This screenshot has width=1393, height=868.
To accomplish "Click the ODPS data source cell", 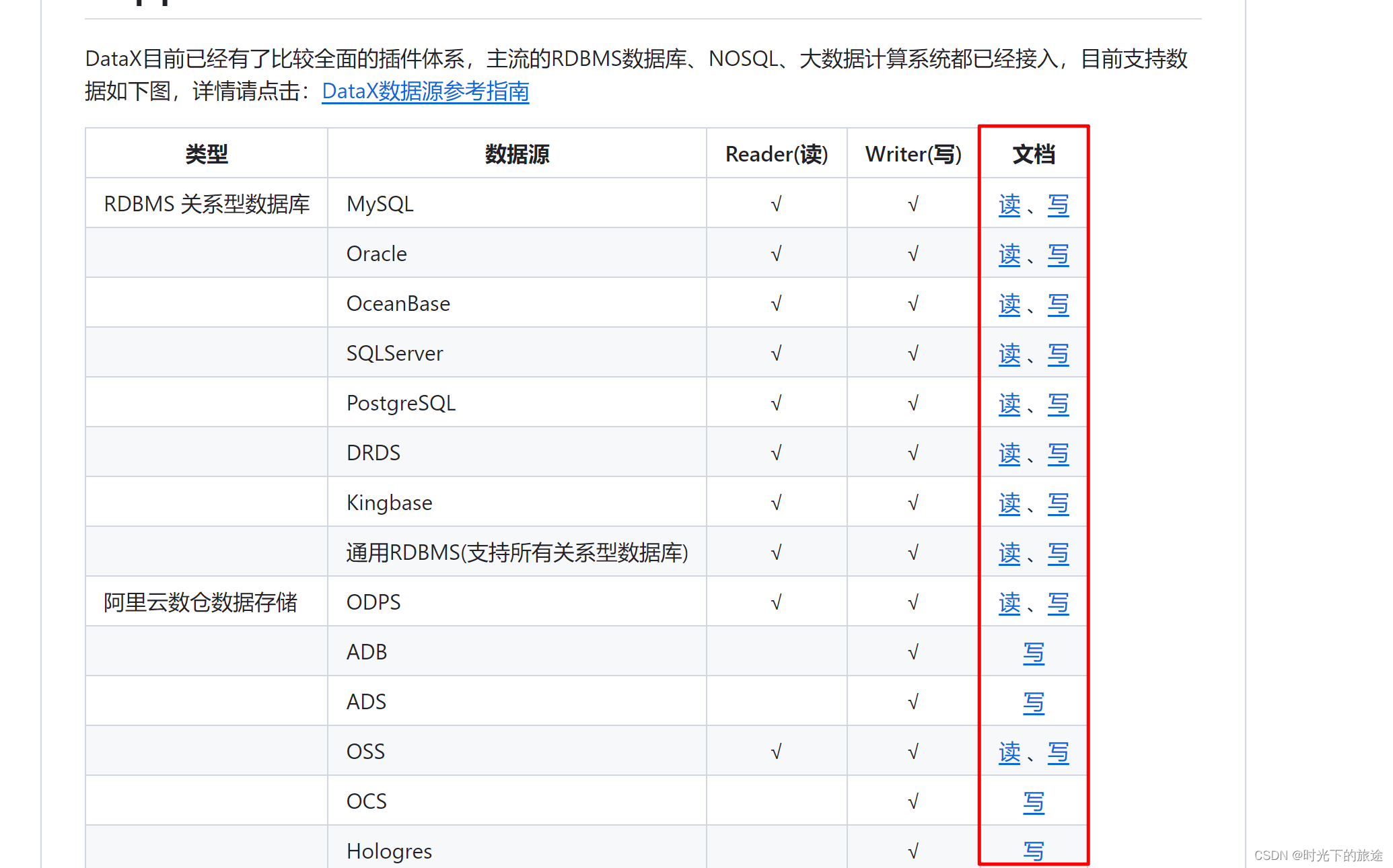I will (517, 602).
